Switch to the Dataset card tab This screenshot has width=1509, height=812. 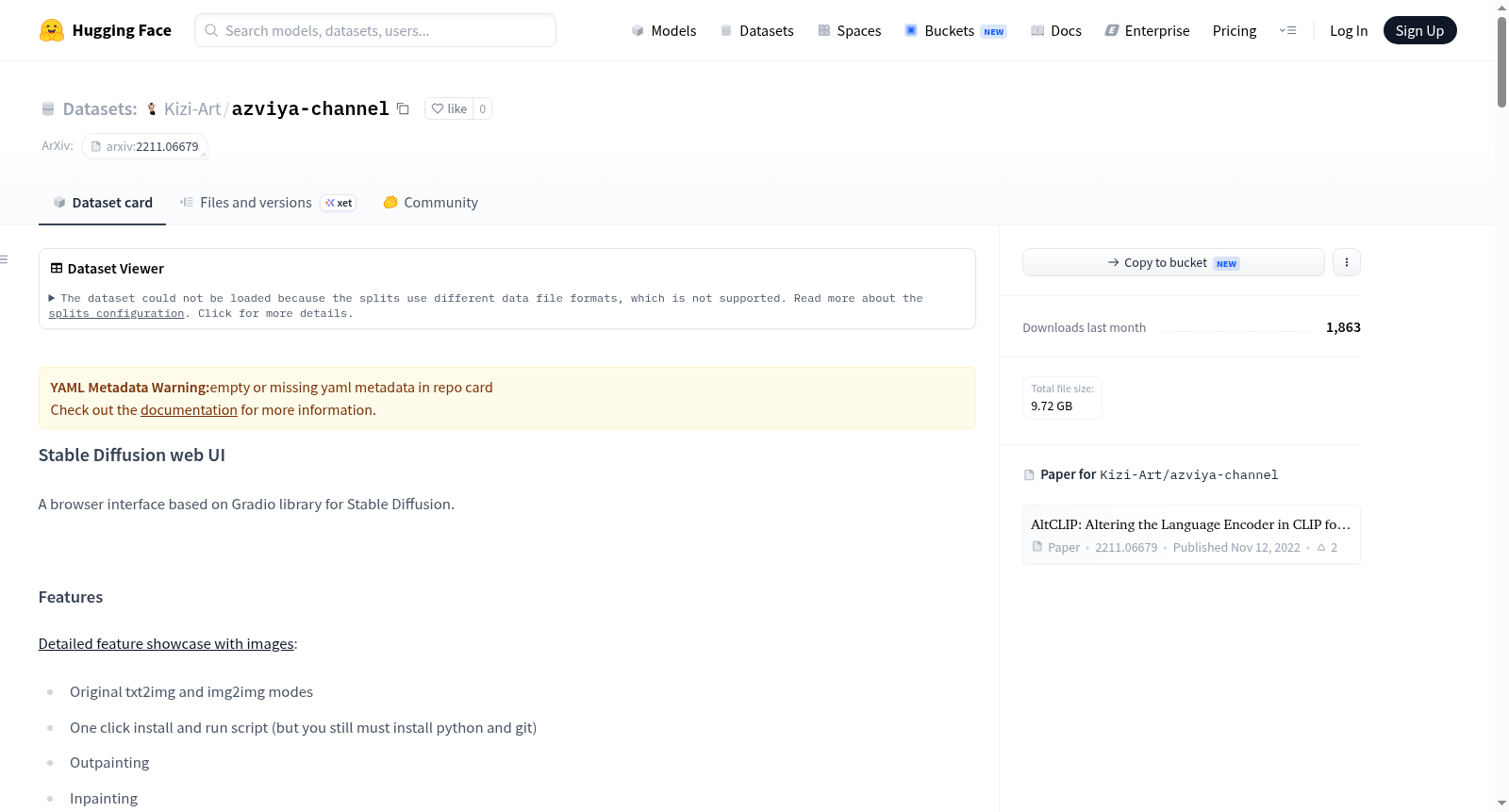102,202
